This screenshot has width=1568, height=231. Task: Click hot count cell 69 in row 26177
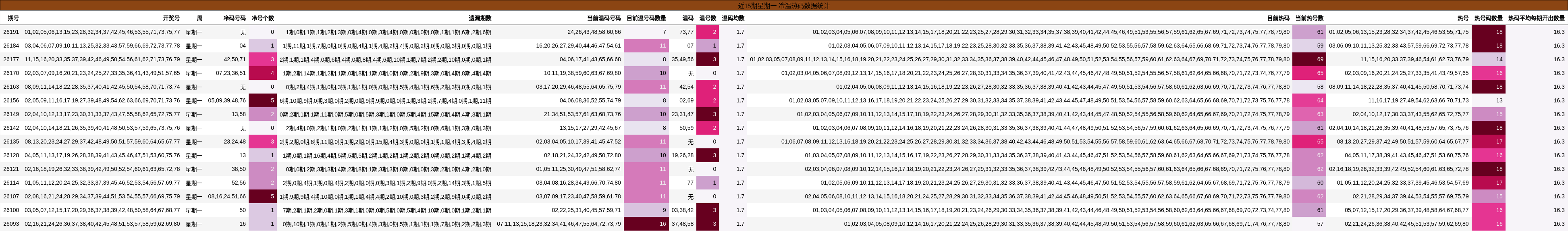[x=1309, y=60]
